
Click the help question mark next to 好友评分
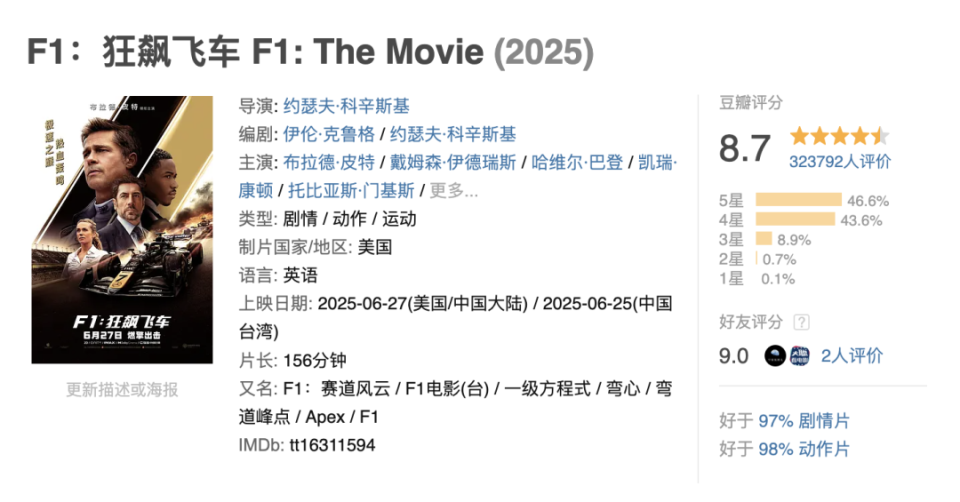801,322
